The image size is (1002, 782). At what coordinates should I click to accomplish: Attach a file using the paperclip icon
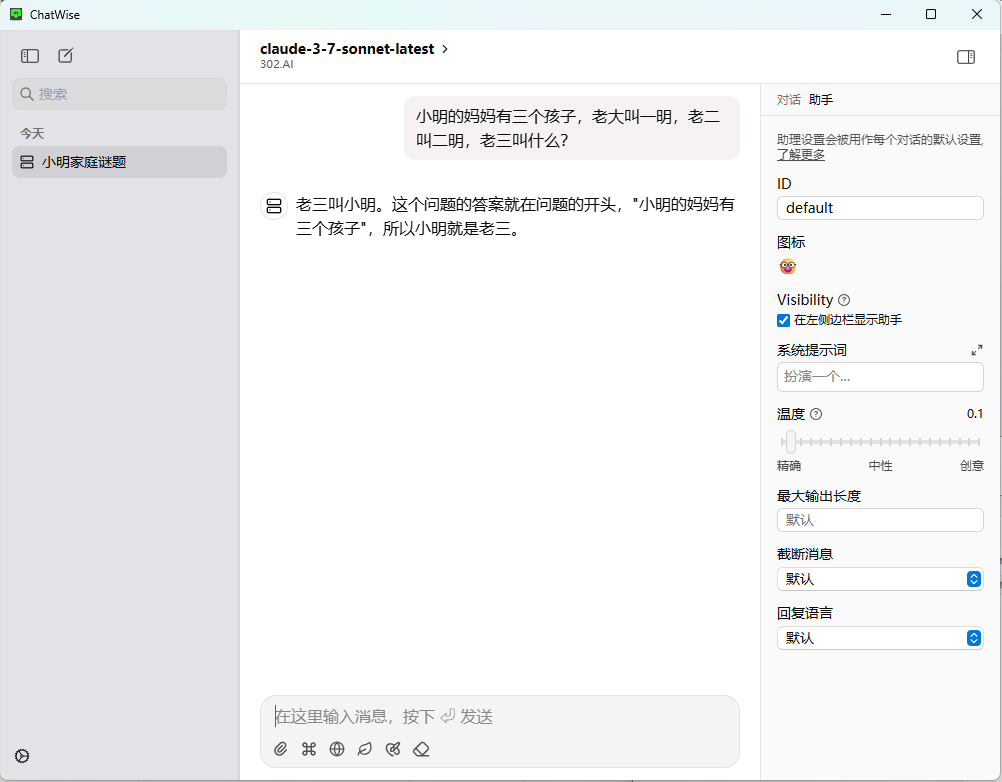click(x=281, y=749)
